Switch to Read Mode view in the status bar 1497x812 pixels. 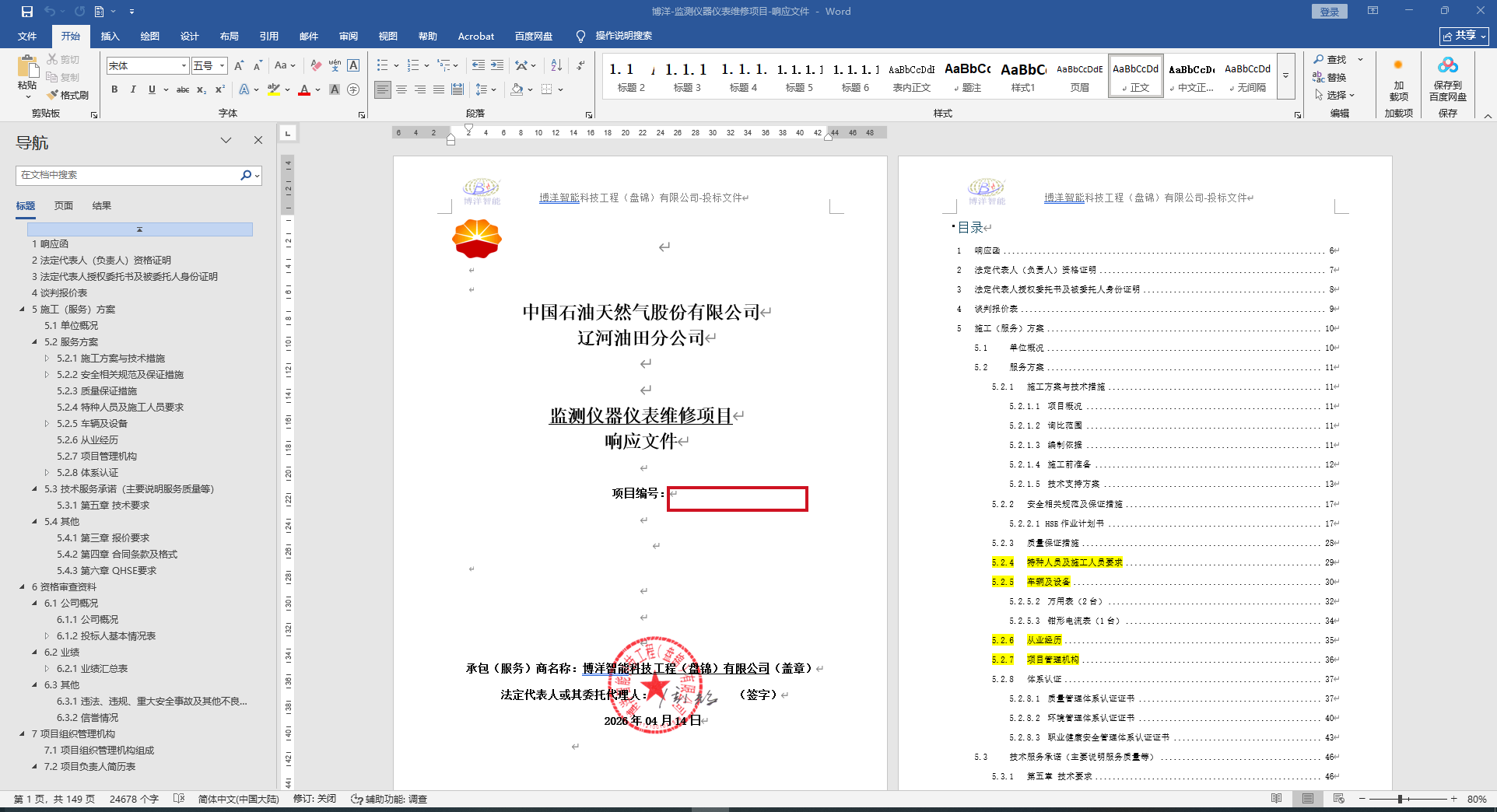1277,799
